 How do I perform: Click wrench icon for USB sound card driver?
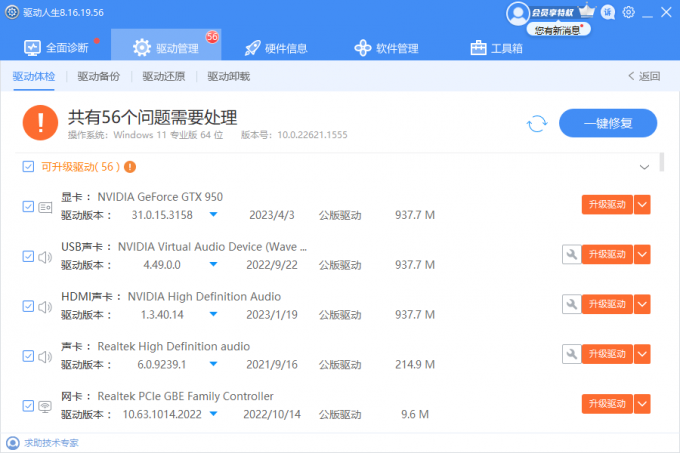[x=571, y=255]
